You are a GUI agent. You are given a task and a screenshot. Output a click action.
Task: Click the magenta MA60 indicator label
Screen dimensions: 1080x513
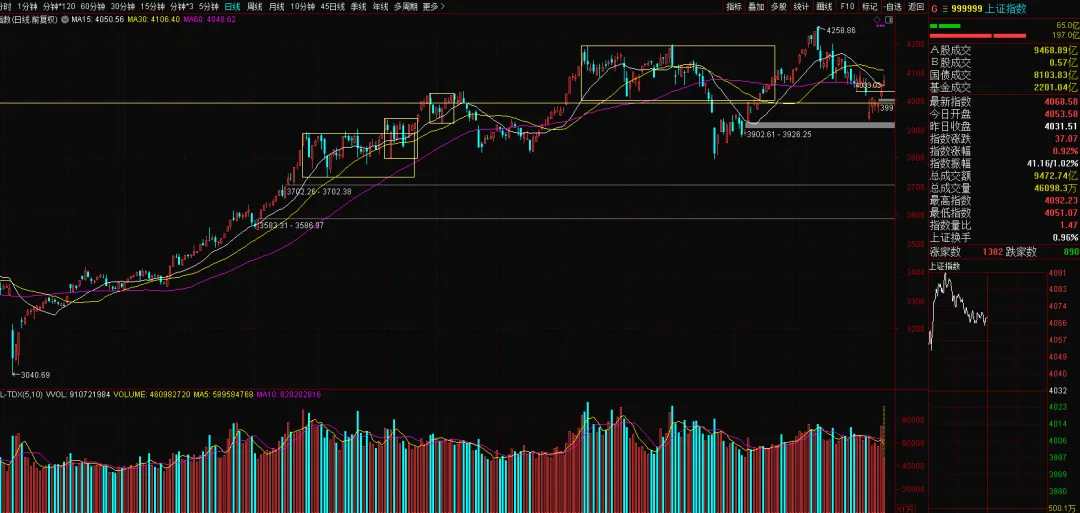210,19
